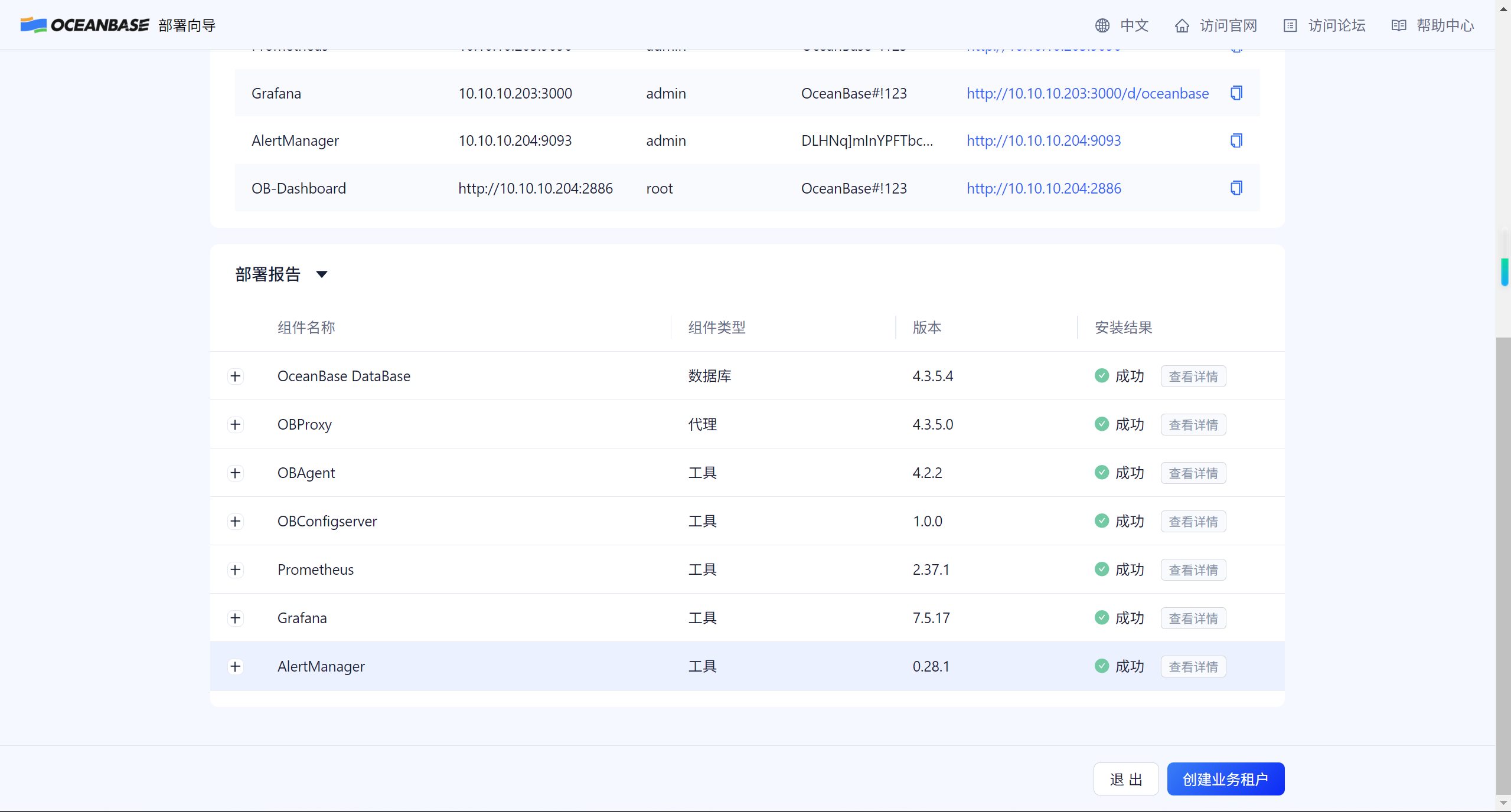Expand the AlertManager row
Image resolution: width=1511 pixels, height=812 pixels.
coord(236,667)
